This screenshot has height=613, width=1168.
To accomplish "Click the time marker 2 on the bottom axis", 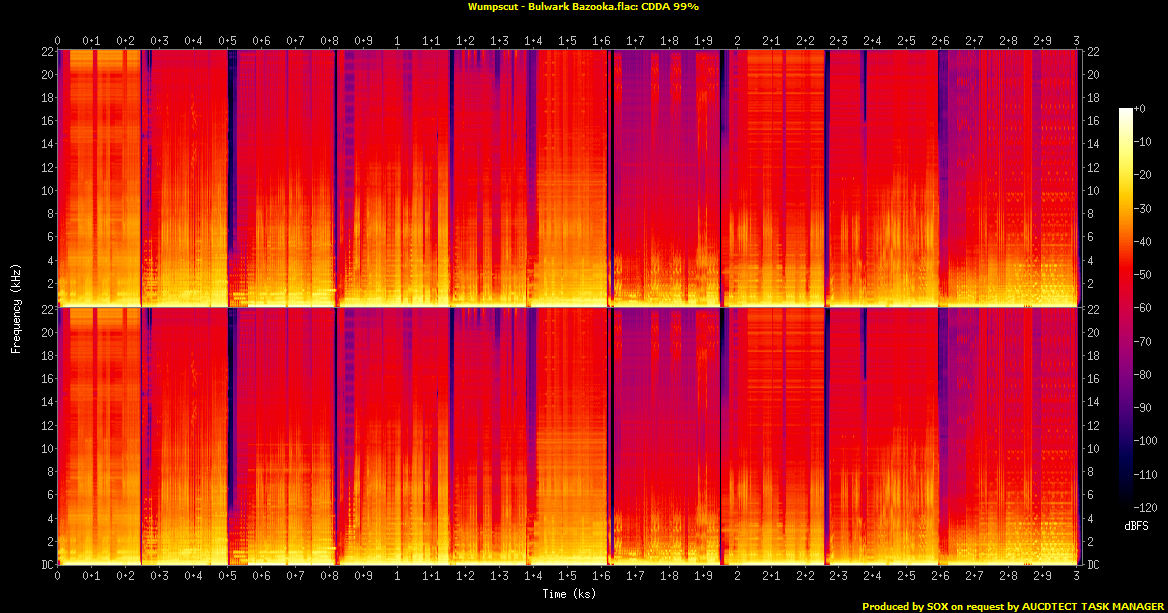I will click(737, 577).
